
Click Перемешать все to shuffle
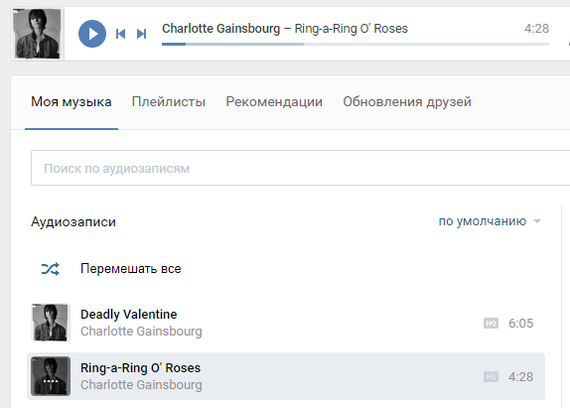(x=131, y=269)
